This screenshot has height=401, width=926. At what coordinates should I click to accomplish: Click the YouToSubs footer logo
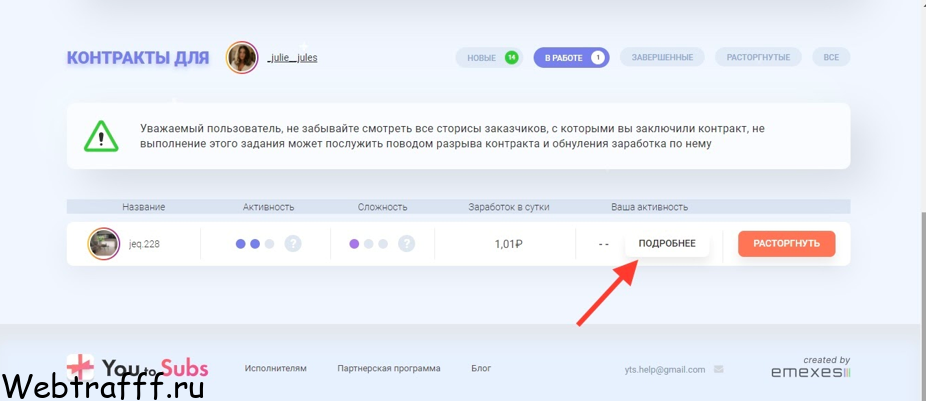[138, 369]
